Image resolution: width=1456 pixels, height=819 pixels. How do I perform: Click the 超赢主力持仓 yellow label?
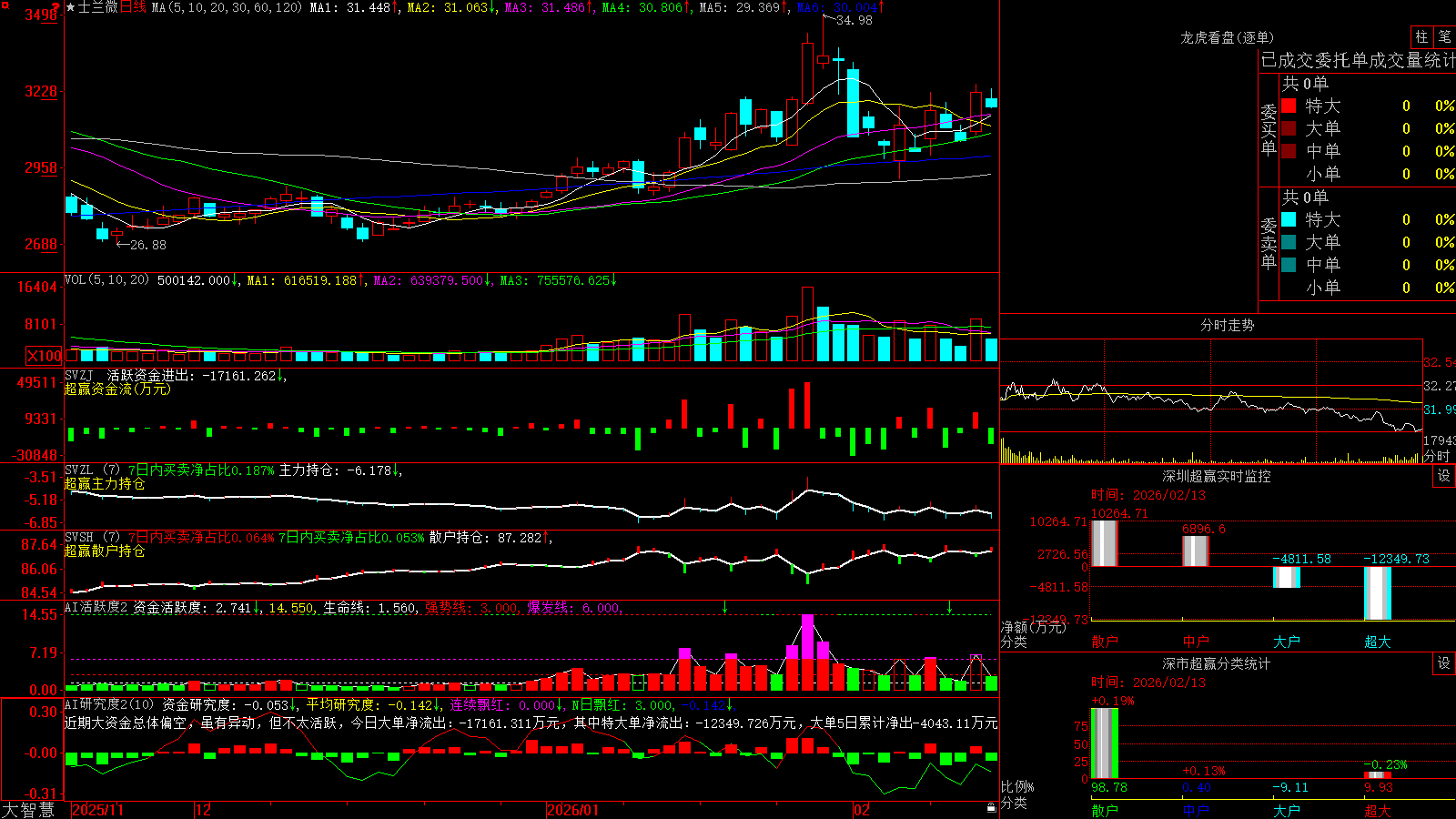(x=105, y=483)
